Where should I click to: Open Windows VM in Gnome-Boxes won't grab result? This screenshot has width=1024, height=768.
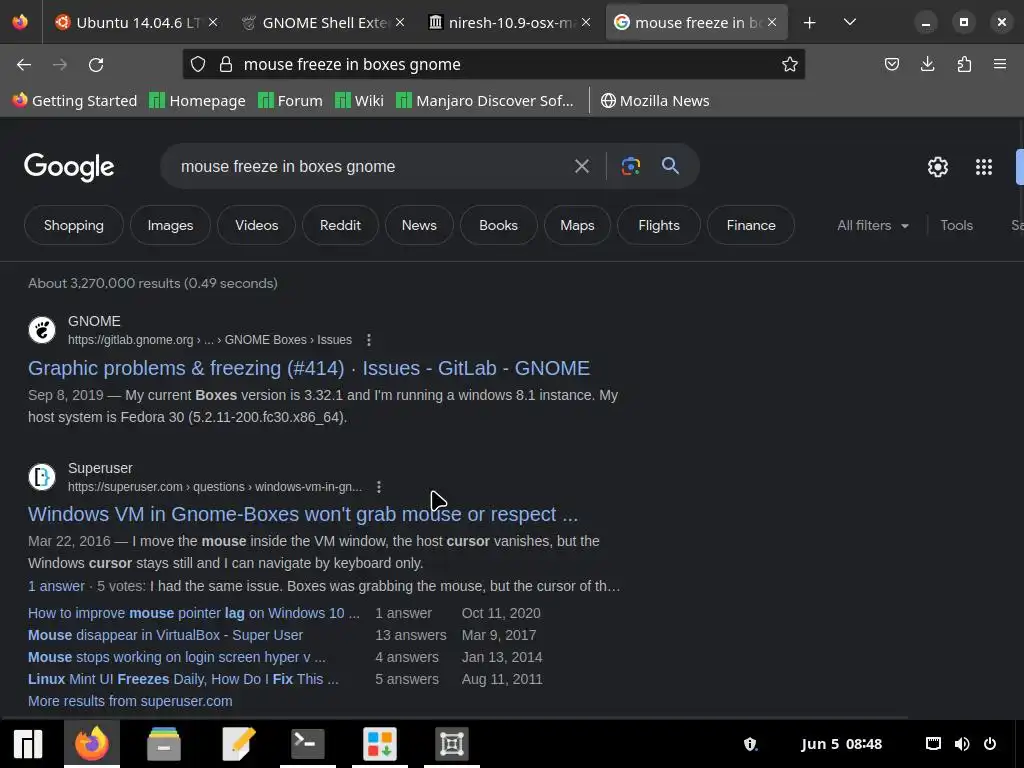coord(303,515)
